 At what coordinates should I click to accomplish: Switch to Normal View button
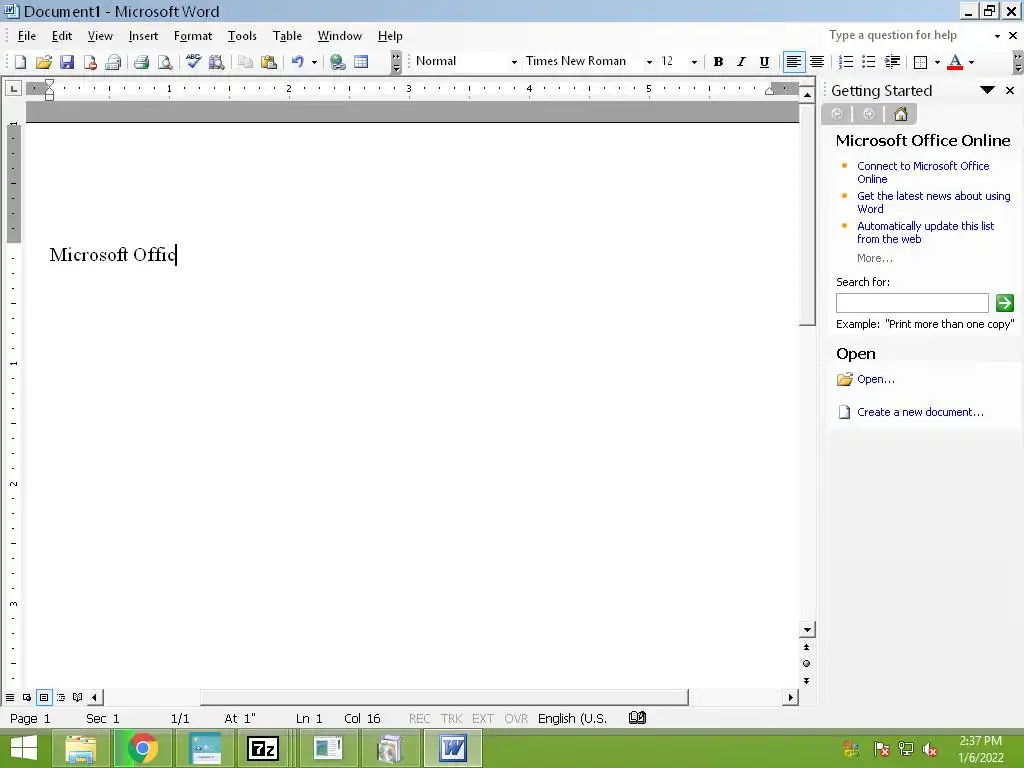[10, 697]
